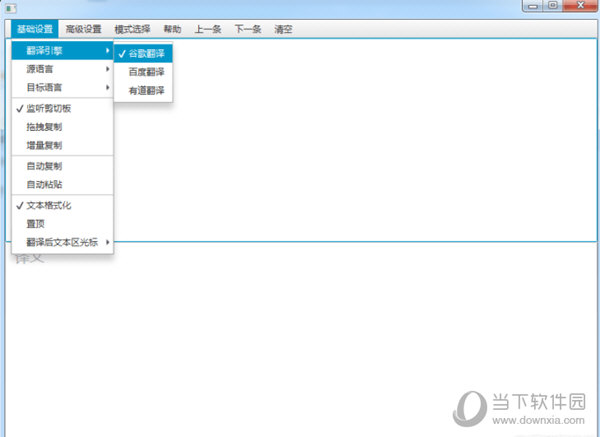Open the 高级设置 menu
600x437 pixels.
pos(83,29)
